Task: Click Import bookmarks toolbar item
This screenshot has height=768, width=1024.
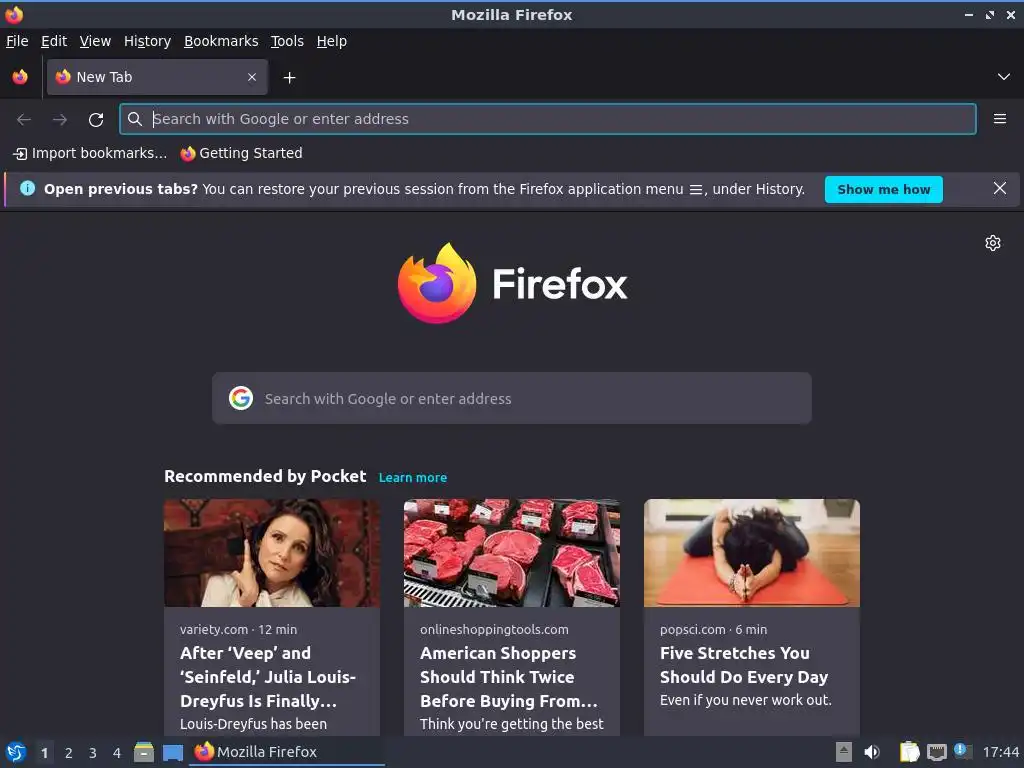Action: click(x=90, y=153)
